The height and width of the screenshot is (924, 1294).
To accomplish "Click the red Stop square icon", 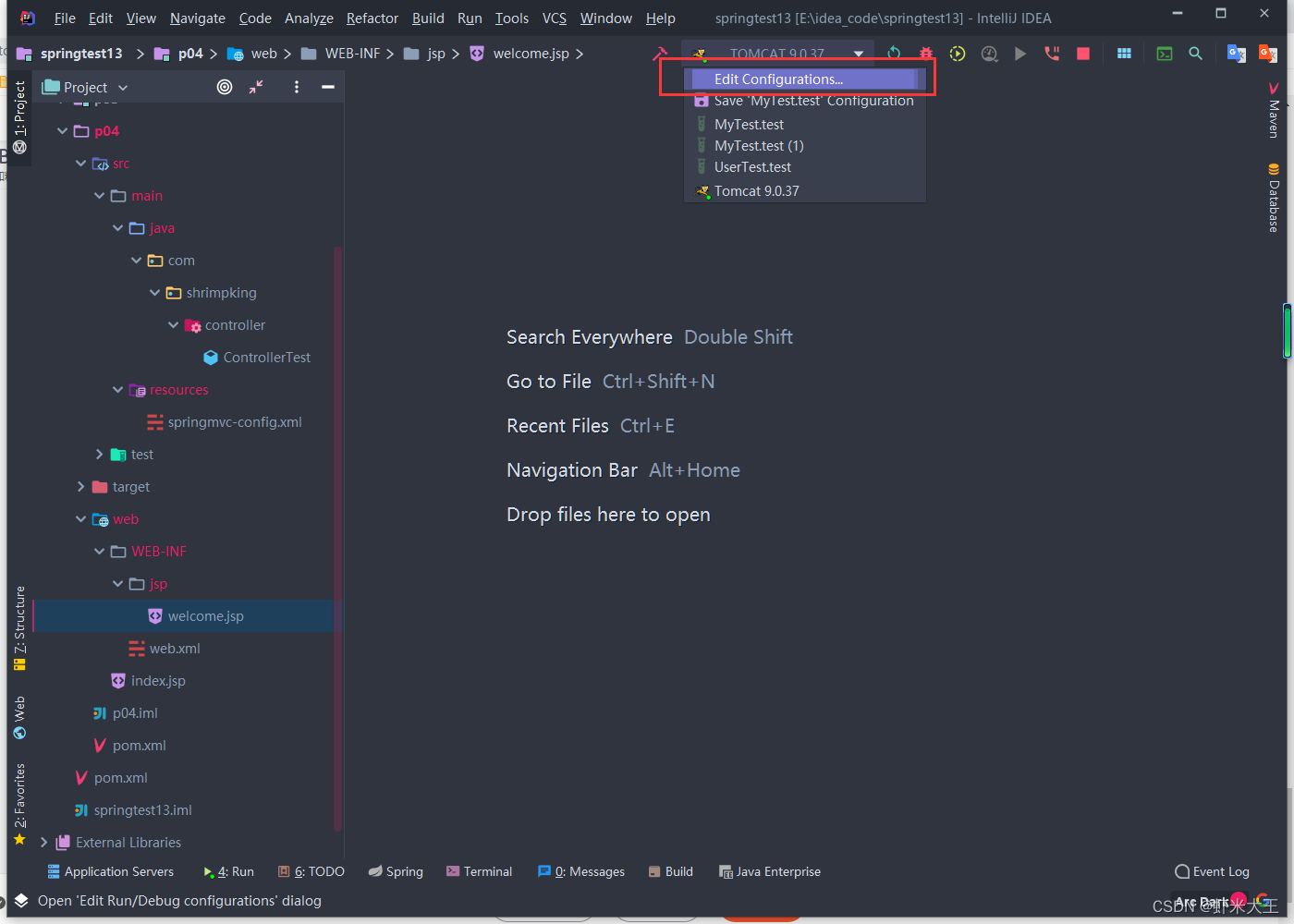I will coord(1083,54).
